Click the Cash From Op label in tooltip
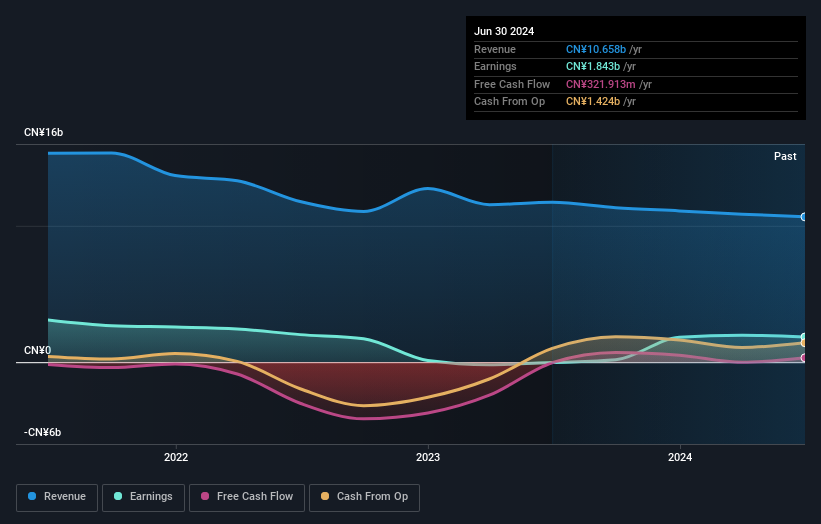 (x=509, y=102)
